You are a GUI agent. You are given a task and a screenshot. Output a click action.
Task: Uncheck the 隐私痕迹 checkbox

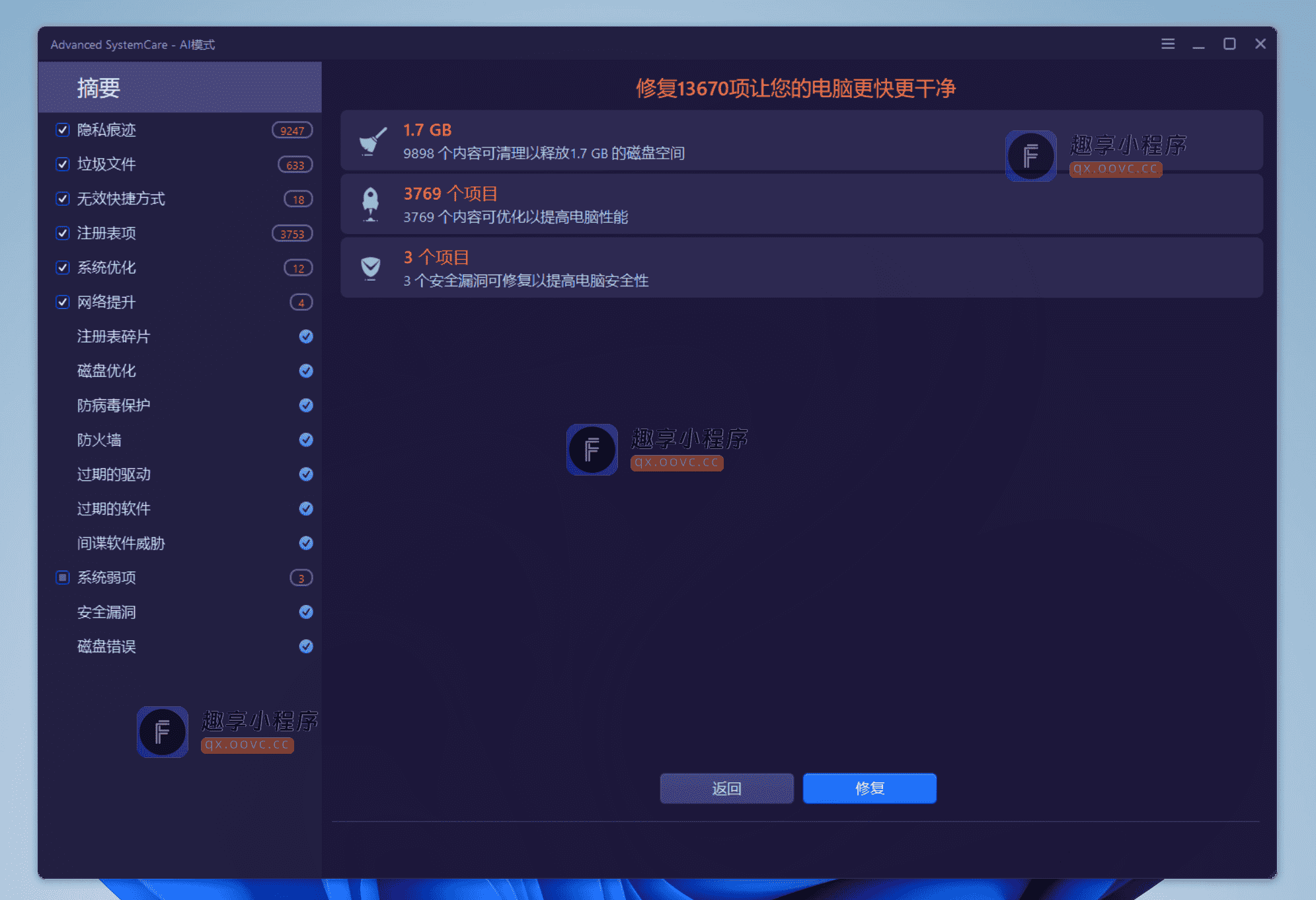coord(63,130)
